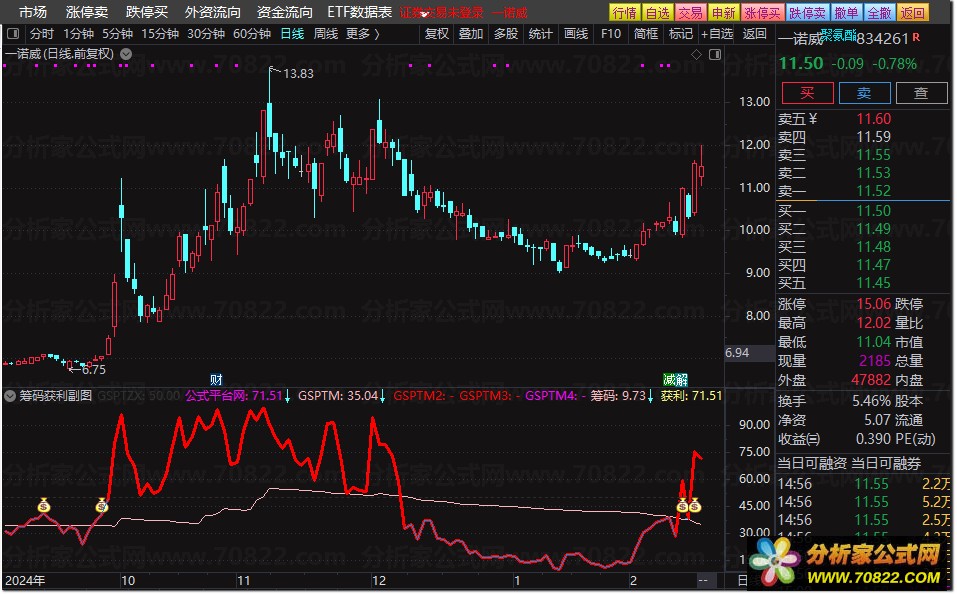The width and height of the screenshot is (957, 594).
Task: Click the yellow 行情 button
Action: (x=624, y=13)
